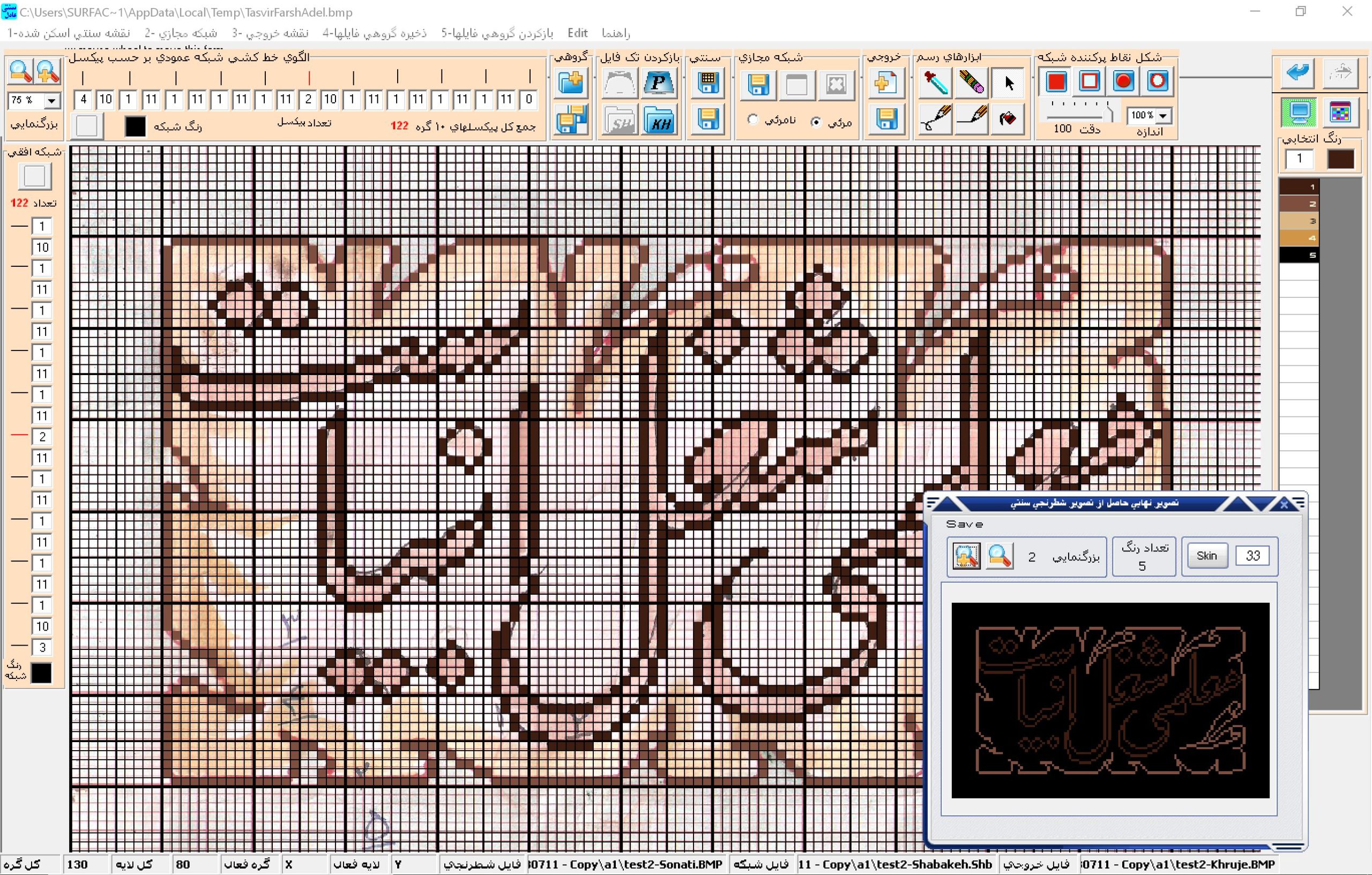Pick the paint bucket fill tool
Image resolution: width=1372 pixels, height=875 pixels.
click(x=1008, y=118)
